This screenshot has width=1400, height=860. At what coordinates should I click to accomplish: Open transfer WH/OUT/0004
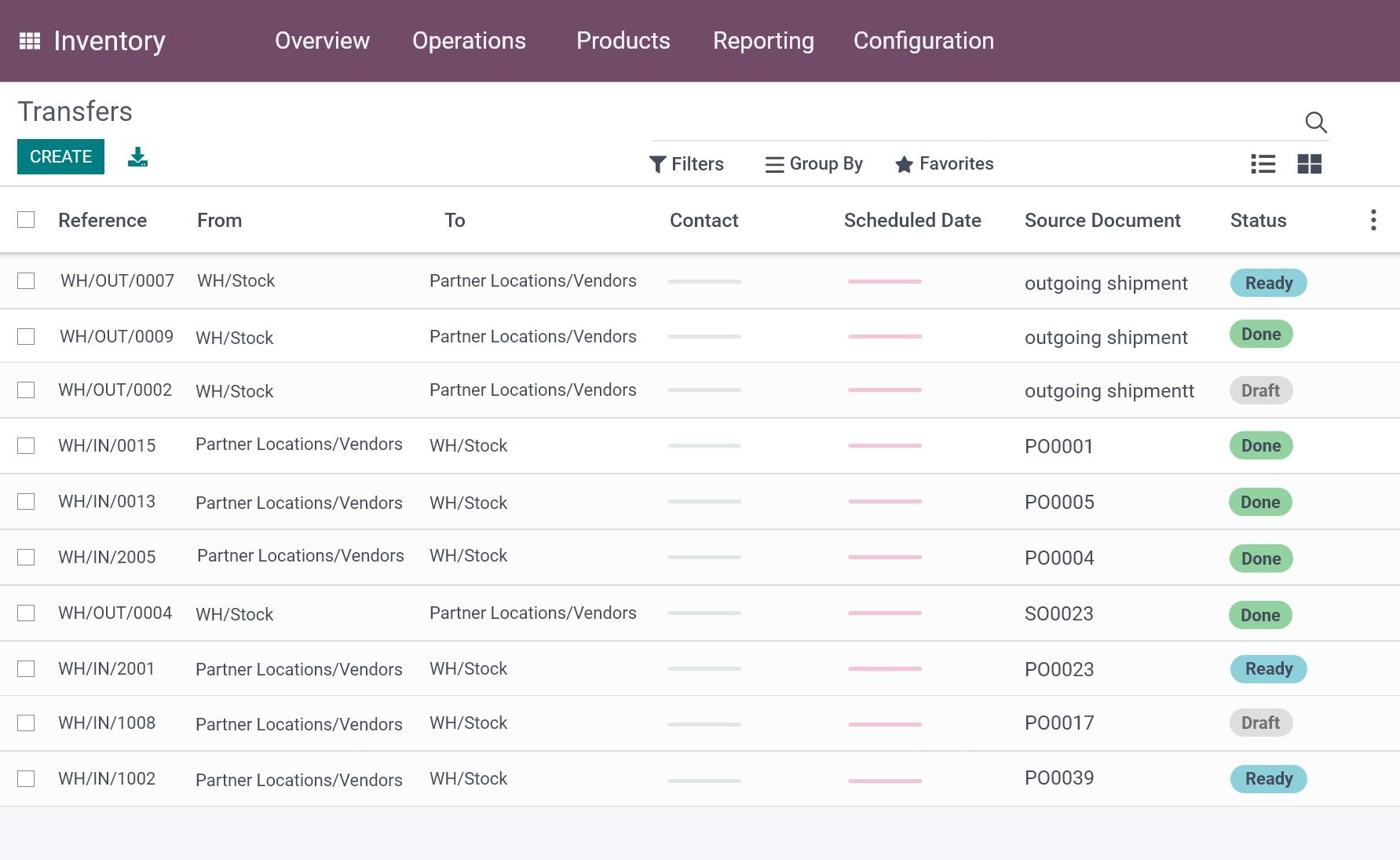(x=115, y=613)
